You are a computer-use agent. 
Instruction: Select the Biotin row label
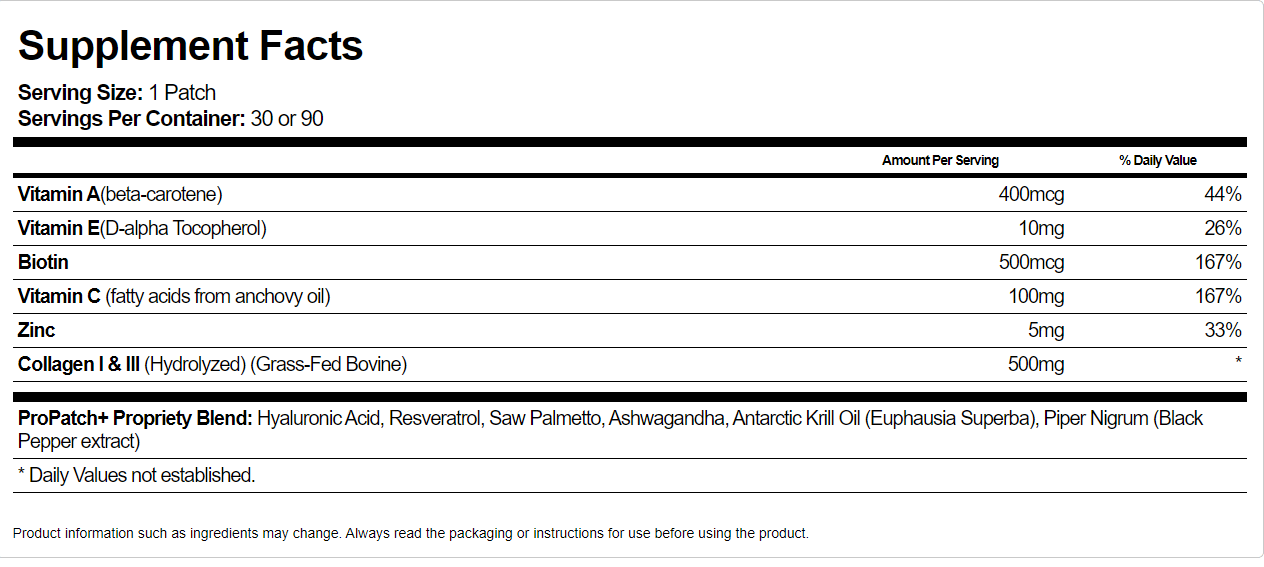pos(43,262)
